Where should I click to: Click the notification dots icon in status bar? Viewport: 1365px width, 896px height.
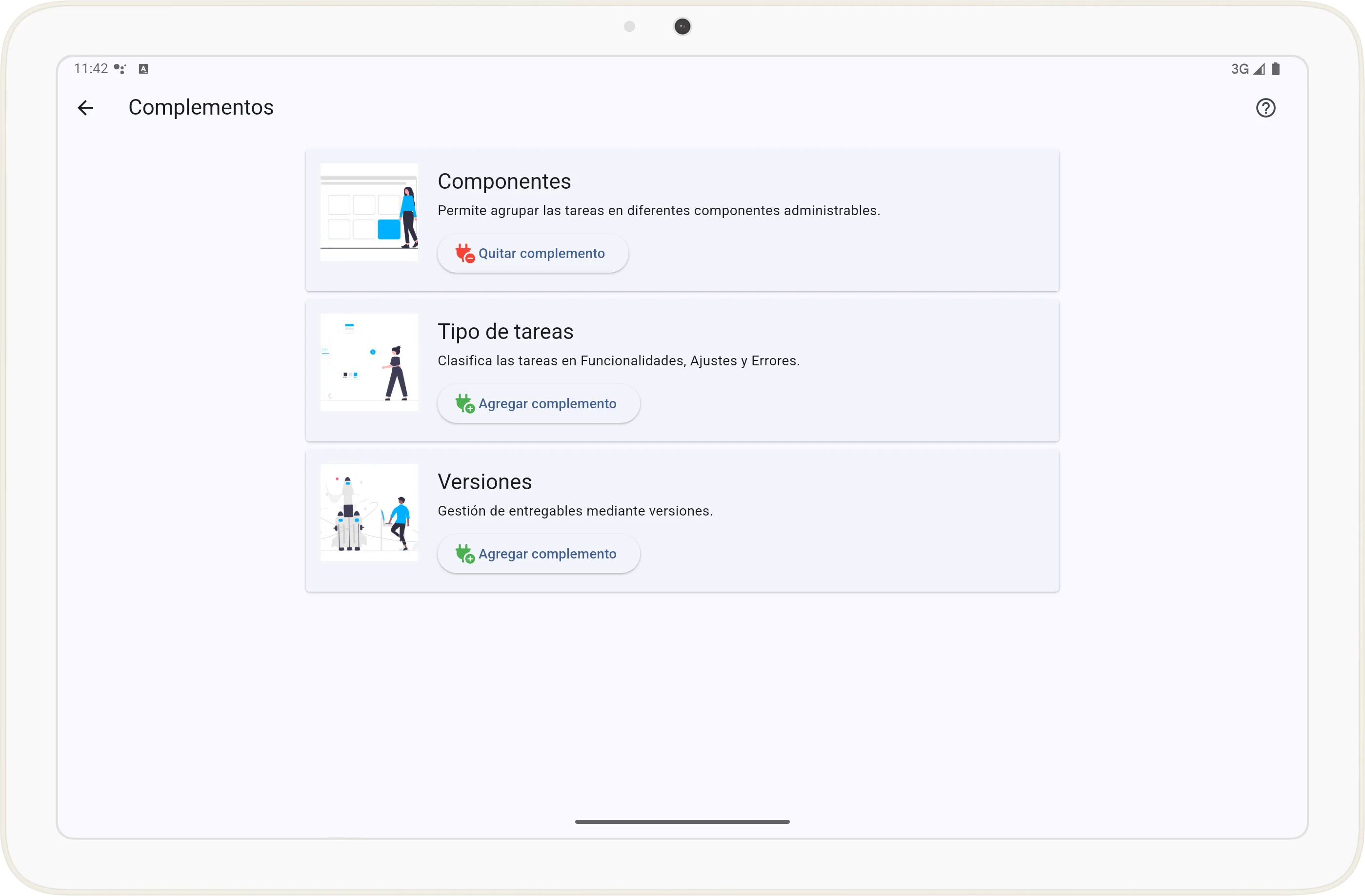(x=120, y=68)
